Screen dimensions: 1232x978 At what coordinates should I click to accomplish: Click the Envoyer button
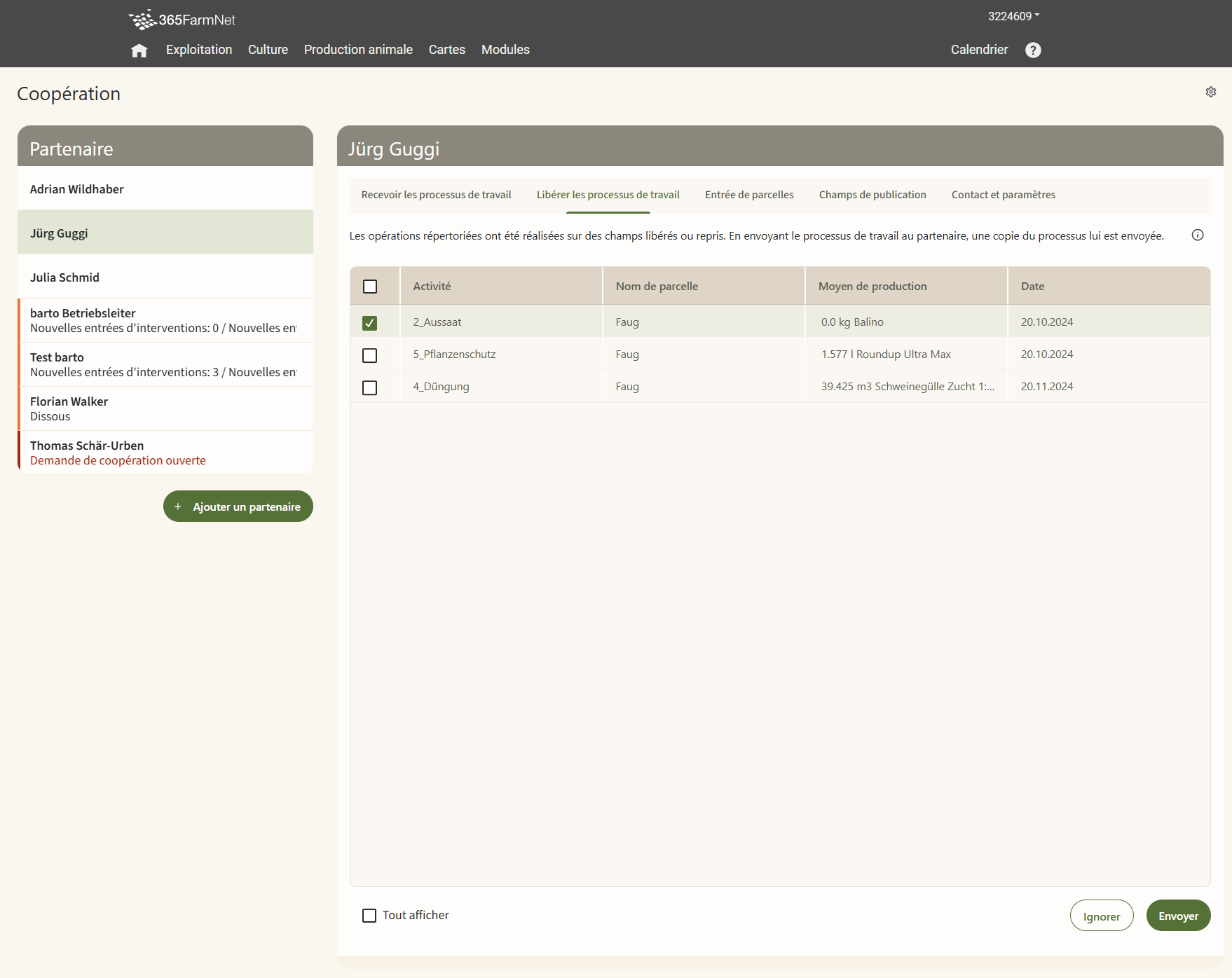(1177, 916)
